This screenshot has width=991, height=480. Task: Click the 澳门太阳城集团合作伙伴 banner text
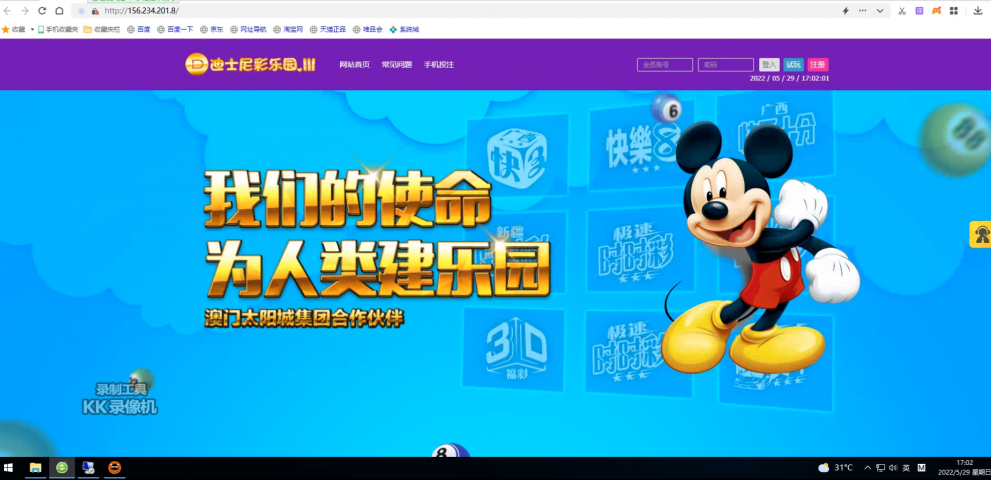(304, 317)
